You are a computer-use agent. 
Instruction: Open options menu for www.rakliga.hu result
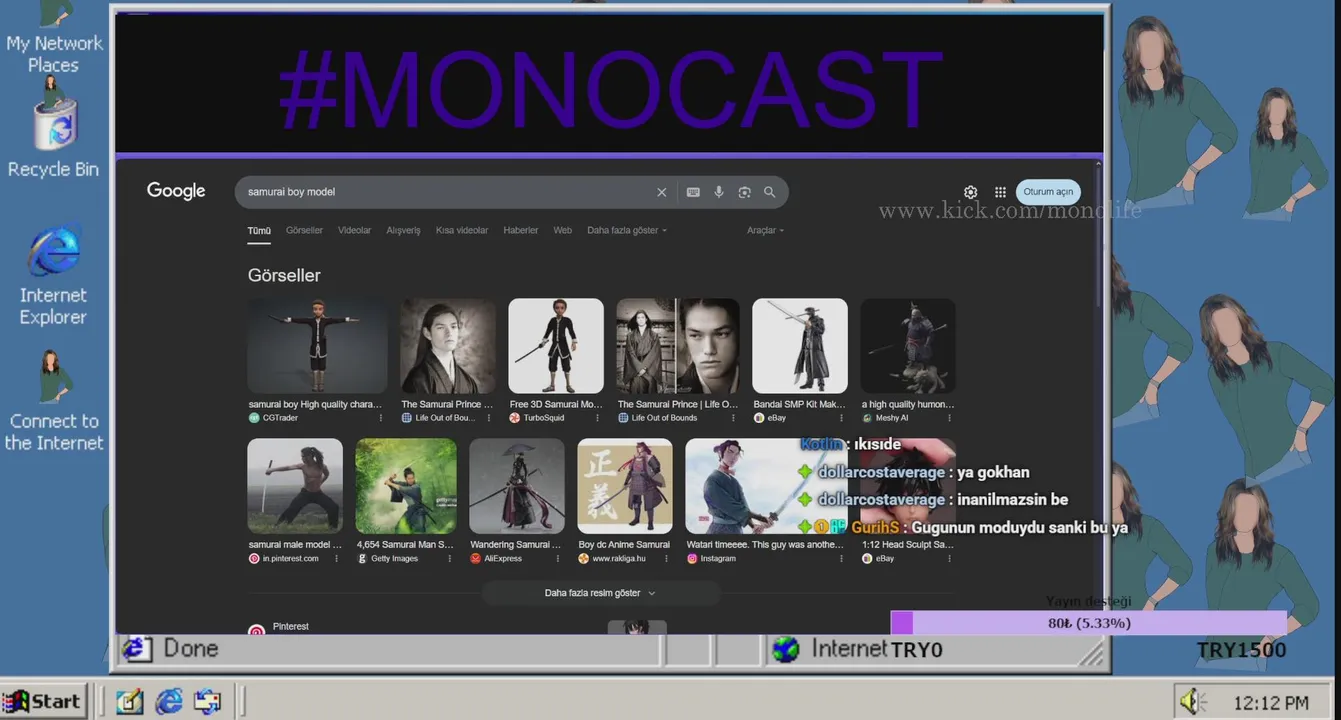coord(666,559)
